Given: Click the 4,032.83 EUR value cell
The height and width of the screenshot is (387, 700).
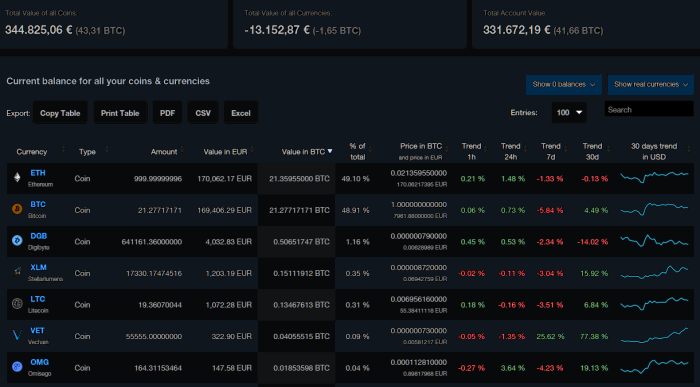Looking at the screenshot, I should pos(229,242).
